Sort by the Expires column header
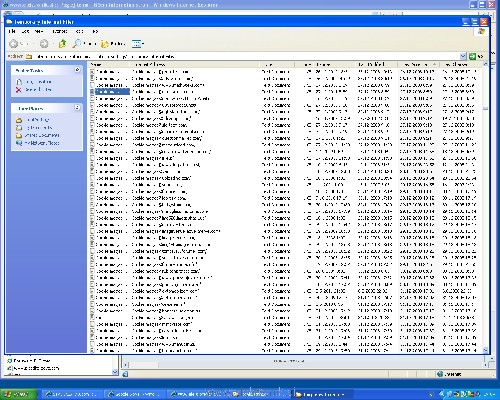Image resolution: width=500 pixels, height=400 pixels. click(x=334, y=64)
